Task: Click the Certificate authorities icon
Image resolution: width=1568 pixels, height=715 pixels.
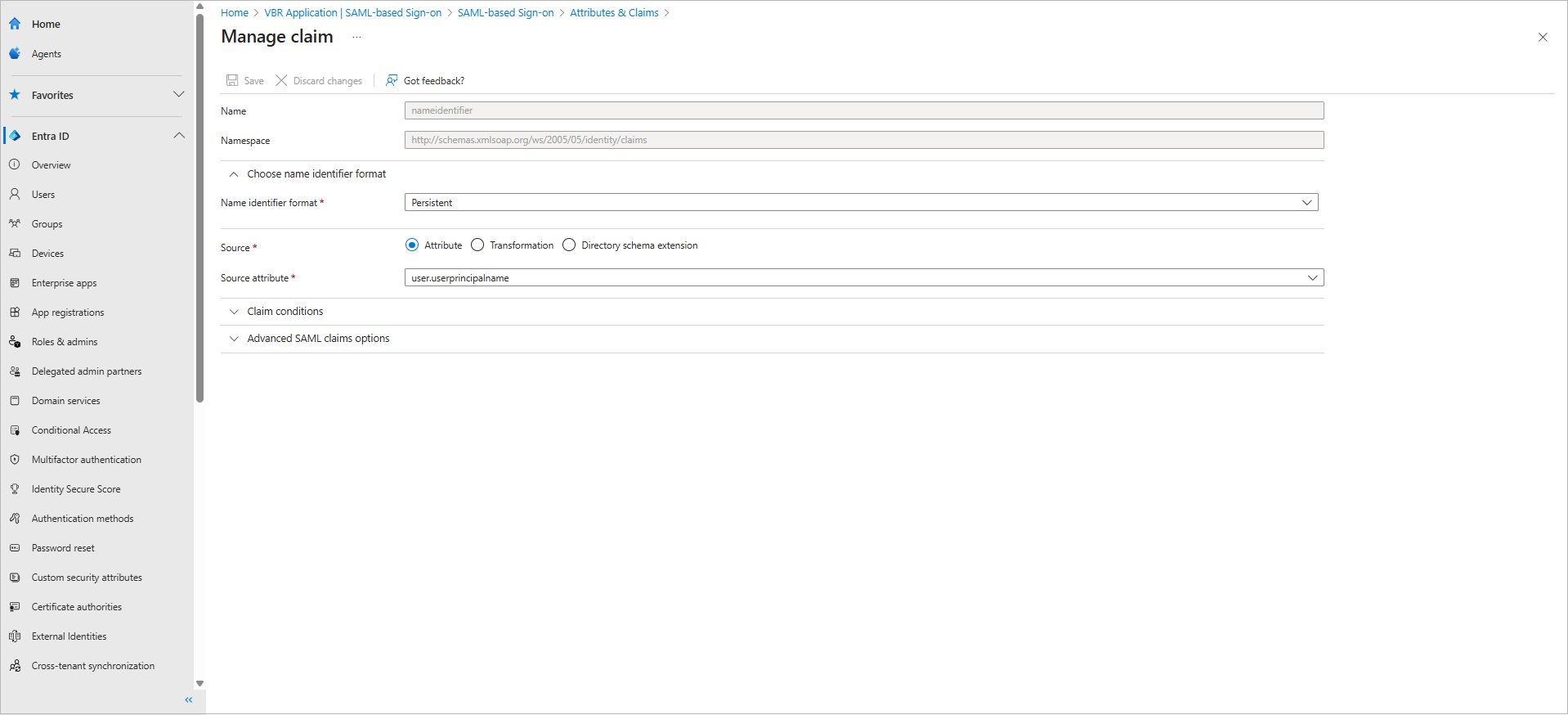Action: [x=15, y=606]
